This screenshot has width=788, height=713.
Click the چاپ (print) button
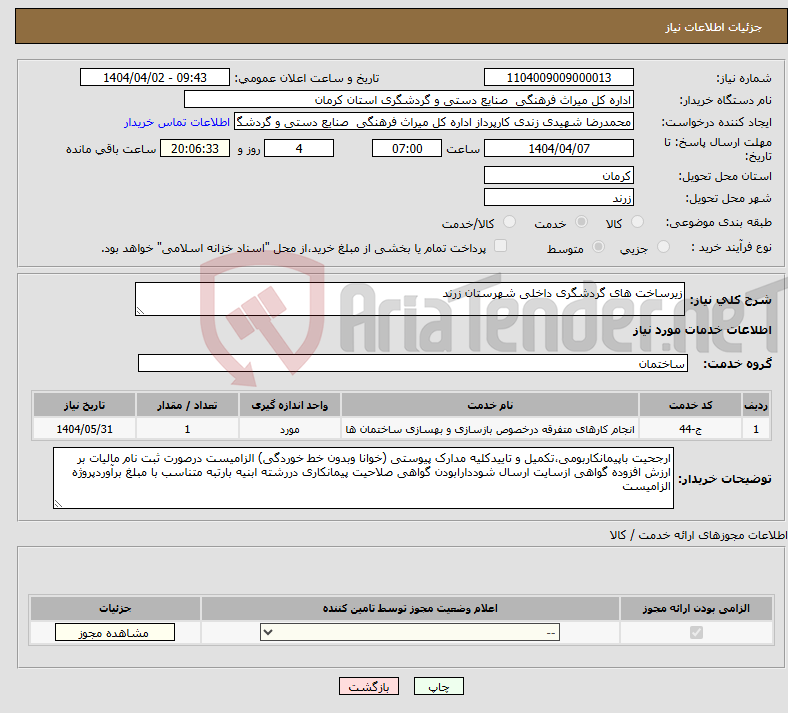tap(438, 686)
